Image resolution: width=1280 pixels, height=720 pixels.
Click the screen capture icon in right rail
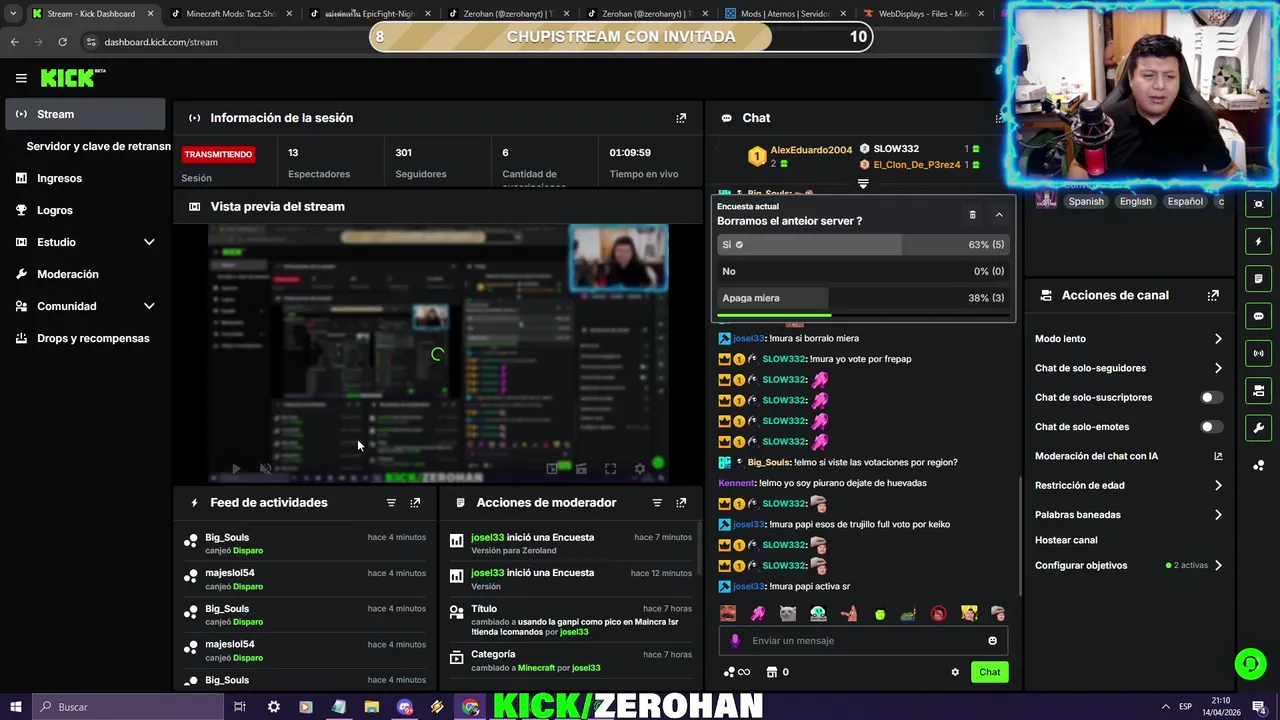[x=1259, y=204]
